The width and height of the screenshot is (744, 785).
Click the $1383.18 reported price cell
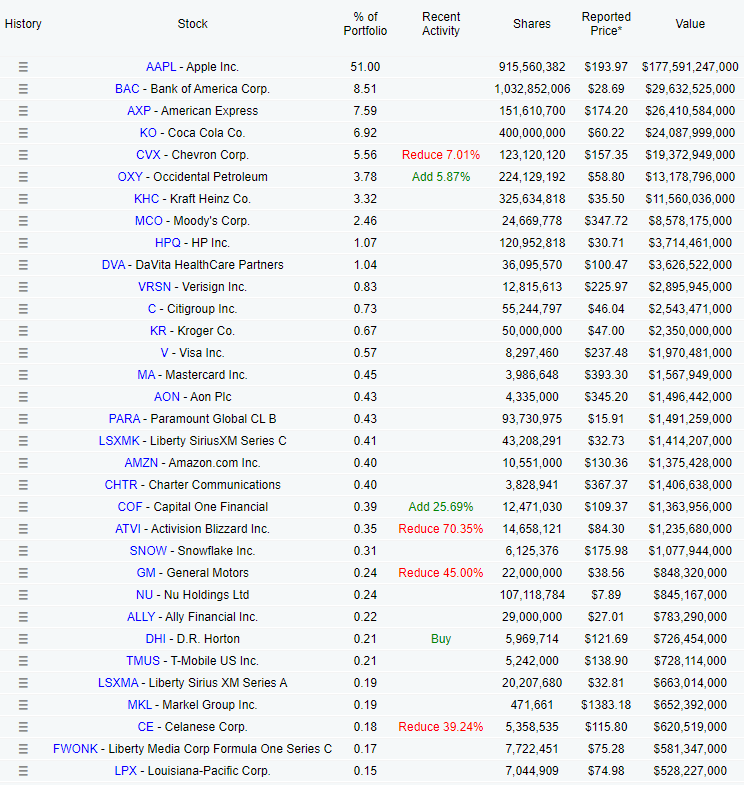tap(606, 705)
